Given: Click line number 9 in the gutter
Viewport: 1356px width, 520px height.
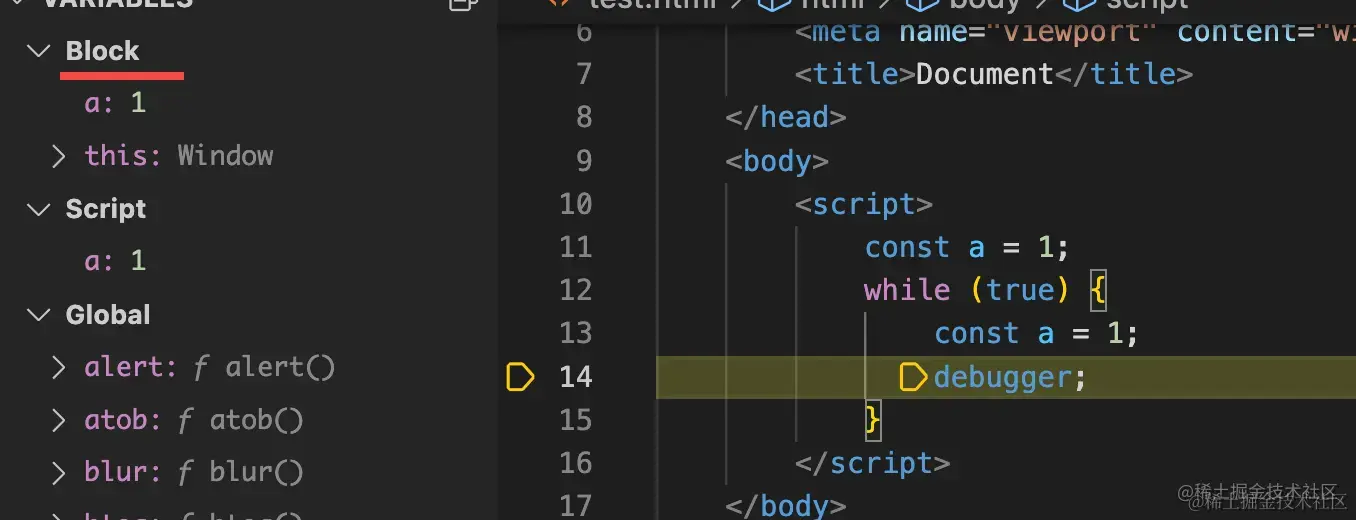Looking at the screenshot, I should (x=584, y=160).
